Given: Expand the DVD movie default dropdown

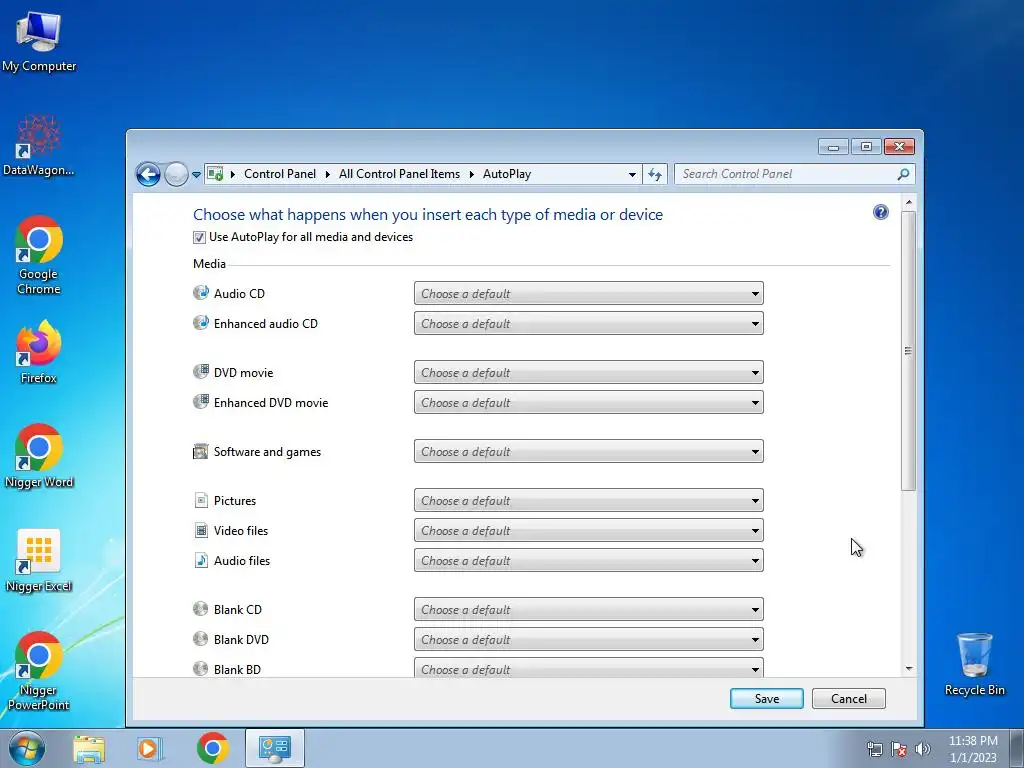Looking at the screenshot, I should [x=588, y=372].
